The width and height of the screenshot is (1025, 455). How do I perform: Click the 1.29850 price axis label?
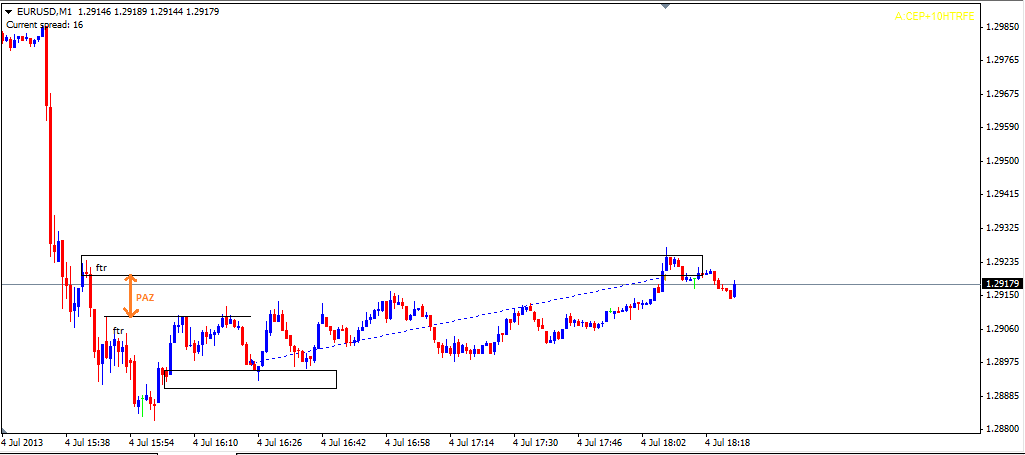1001,27
